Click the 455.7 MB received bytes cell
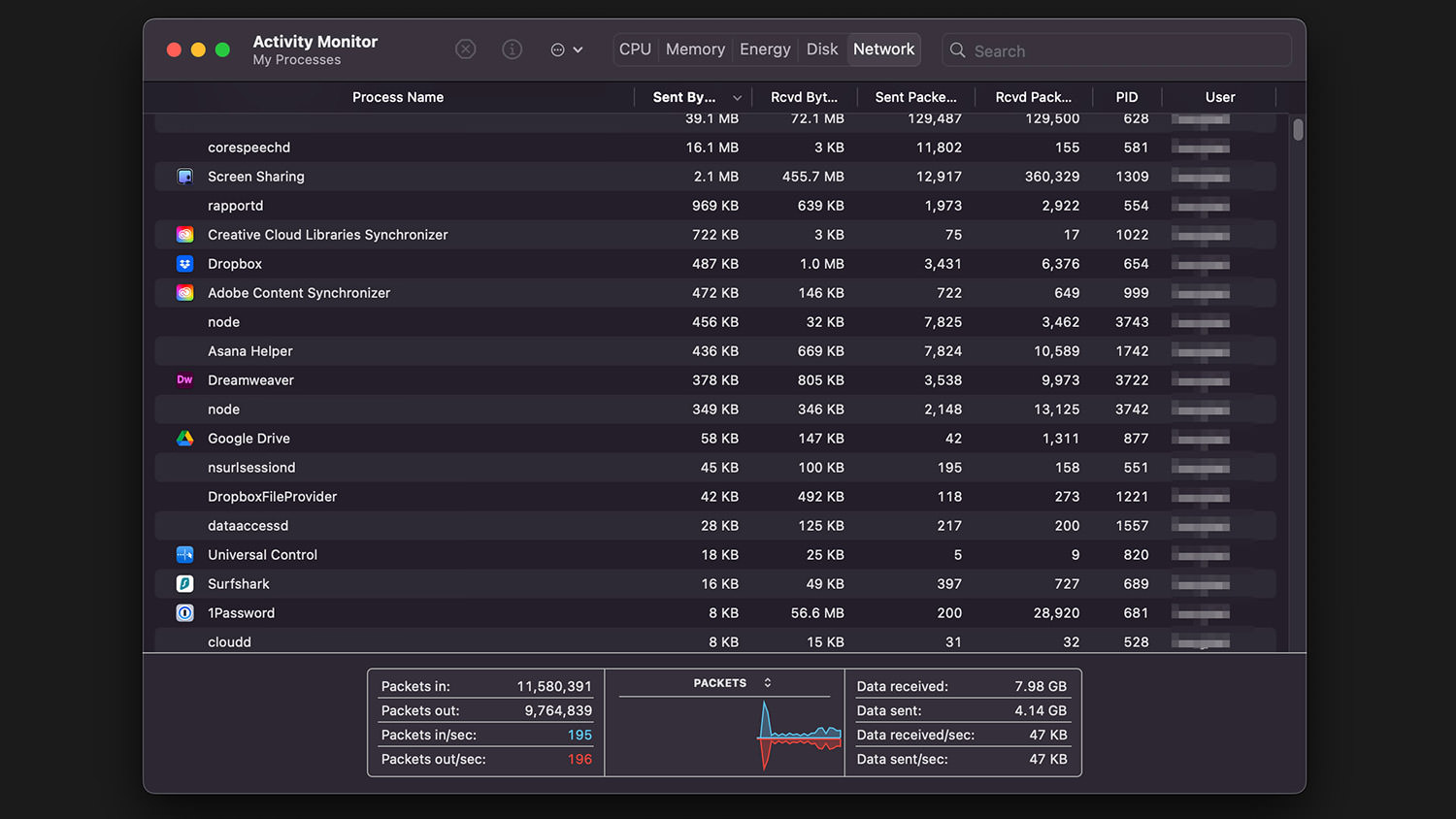This screenshot has width=1456, height=819. (813, 177)
